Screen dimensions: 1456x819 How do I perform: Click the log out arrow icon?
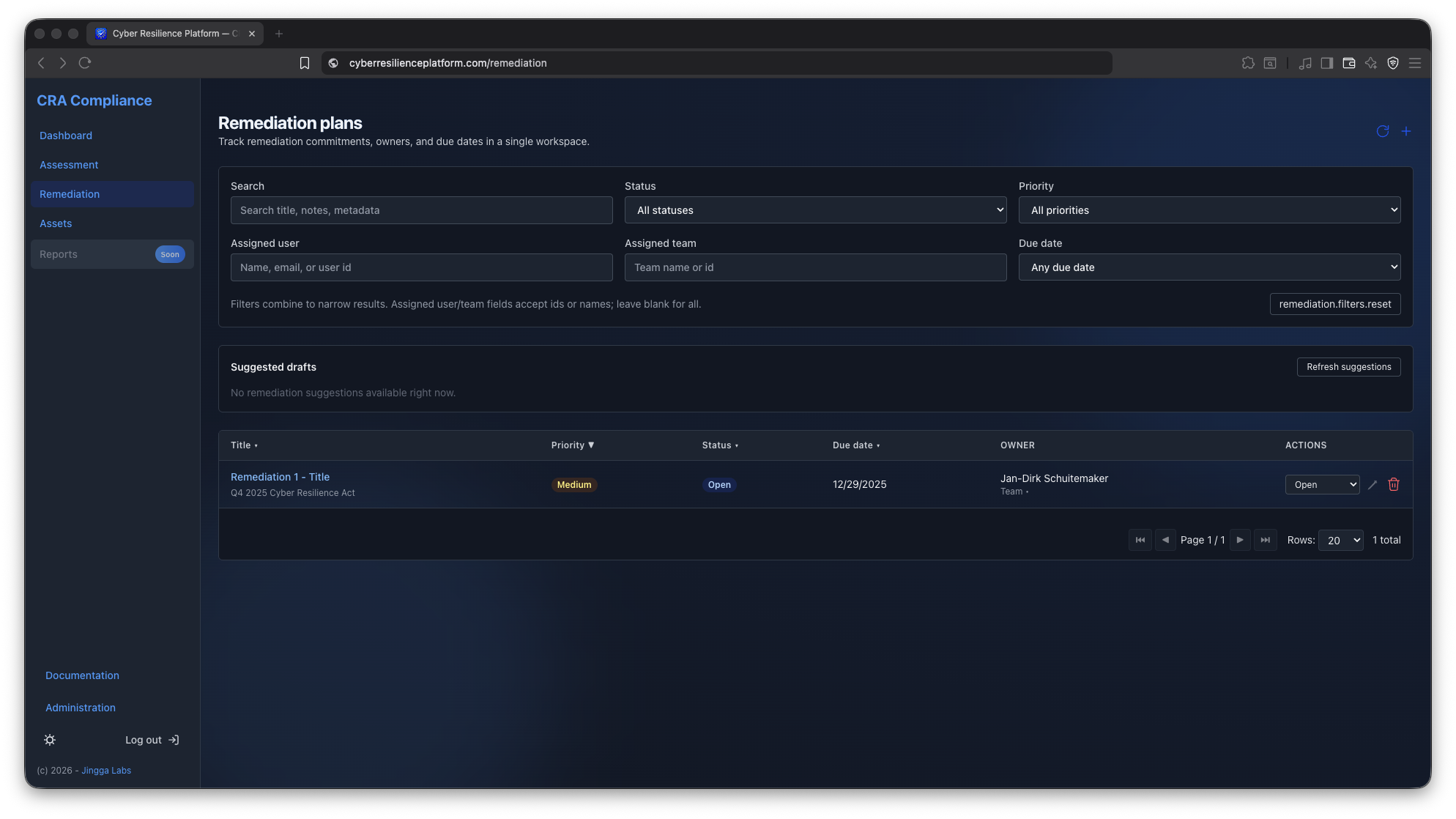coord(174,740)
